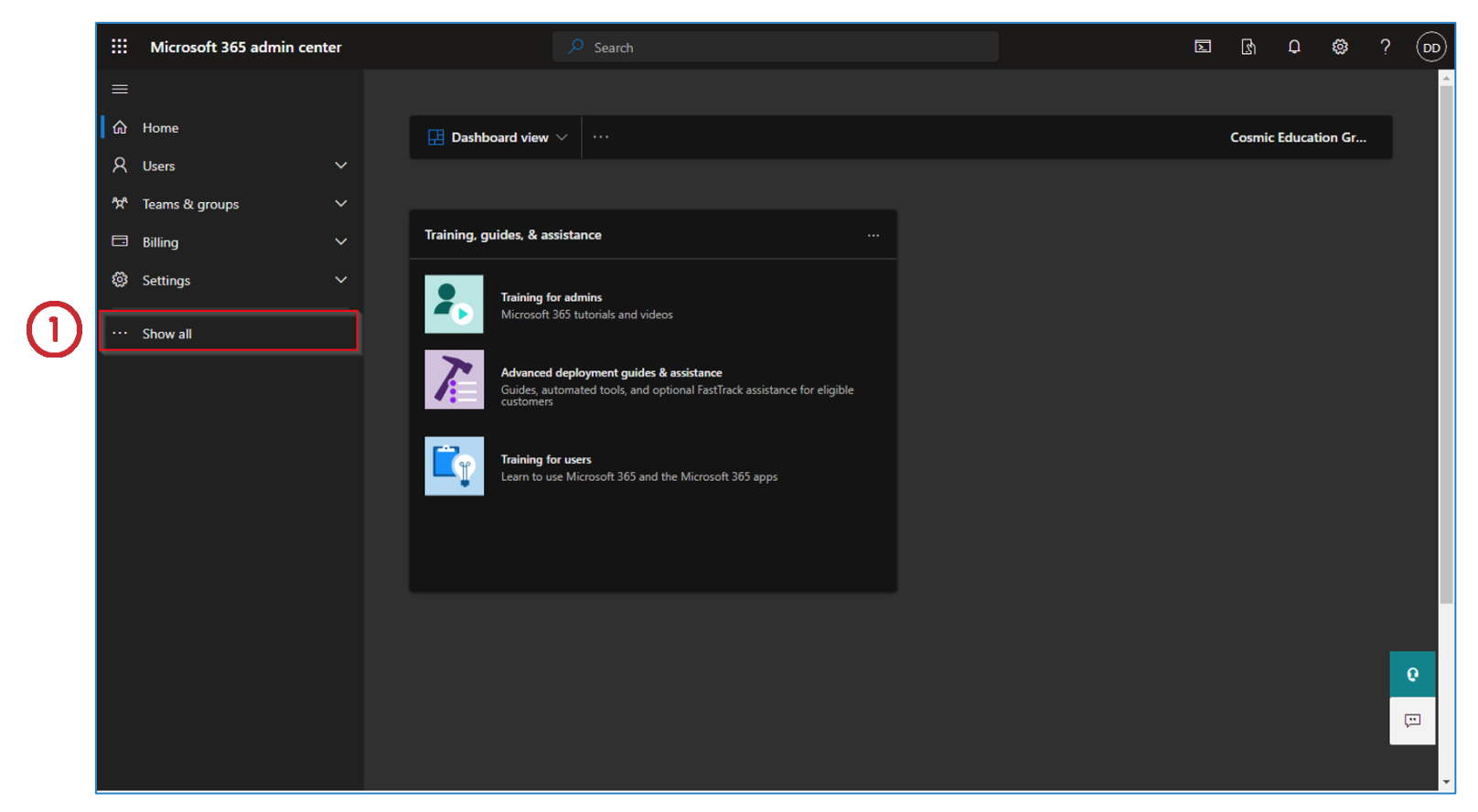The width and height of the screenshot is (1478, 812).
Task: Expand the Settings navigation chevron
Action: point(341,281)
